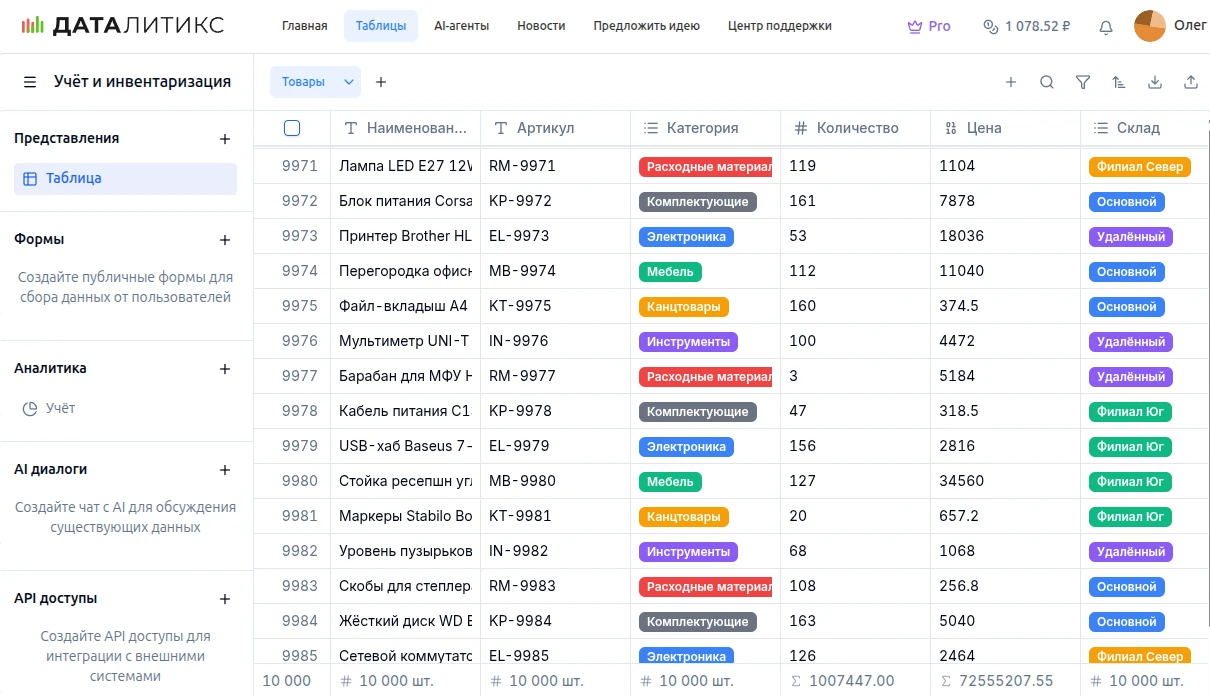This screenshot has height=696, width=1210.
Task: Switch to the AI-агенты menu item
Action: click(461, 26)
